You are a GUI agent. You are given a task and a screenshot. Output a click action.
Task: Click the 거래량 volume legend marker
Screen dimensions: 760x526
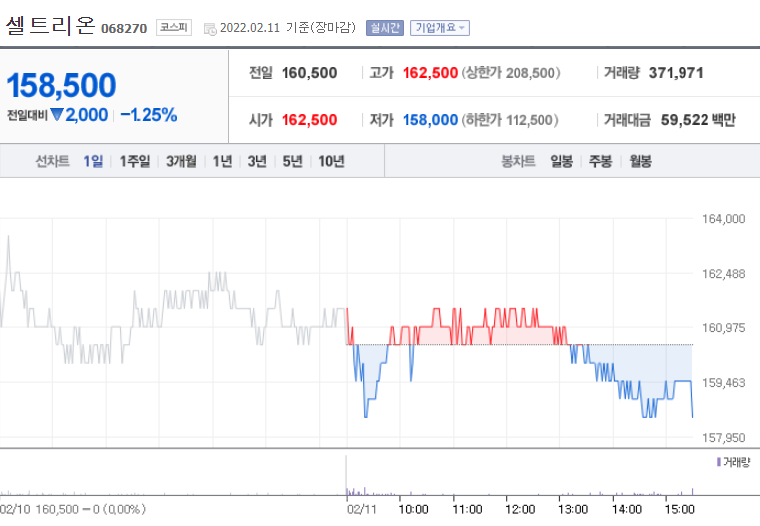pyautogui.click(x=719, y=462)
